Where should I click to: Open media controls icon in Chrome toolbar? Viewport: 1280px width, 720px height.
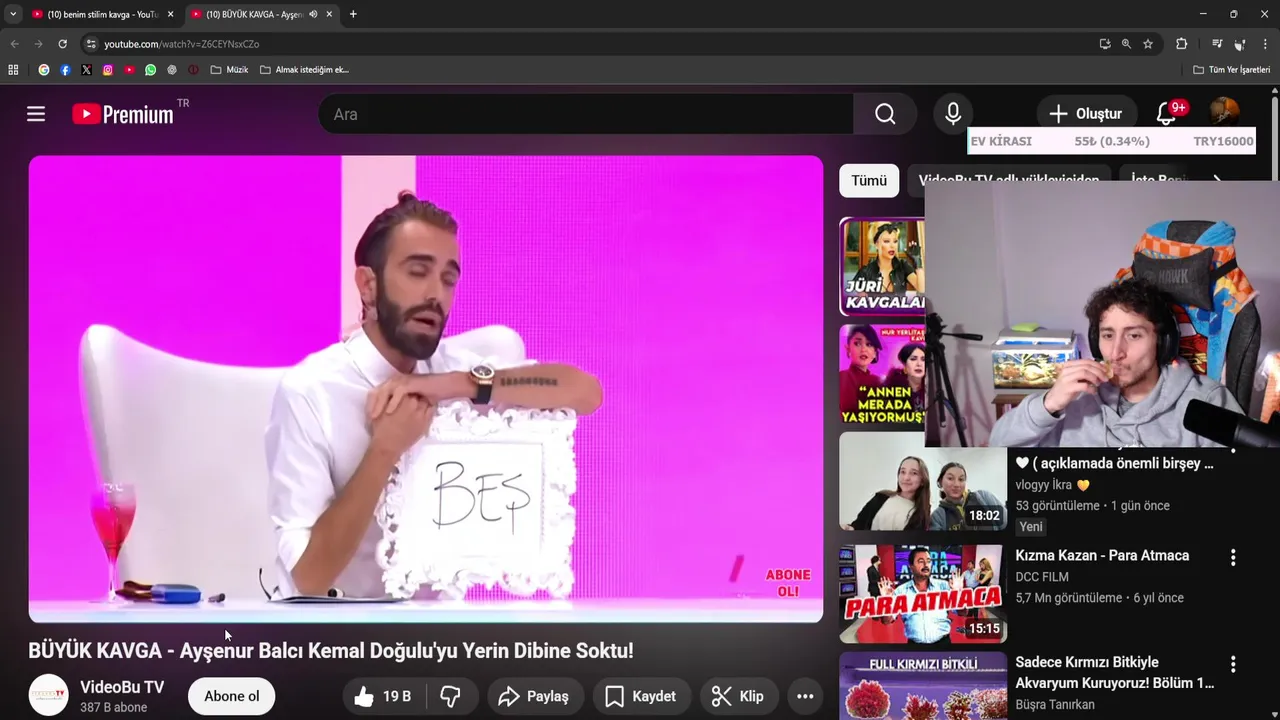point(1216,44)
